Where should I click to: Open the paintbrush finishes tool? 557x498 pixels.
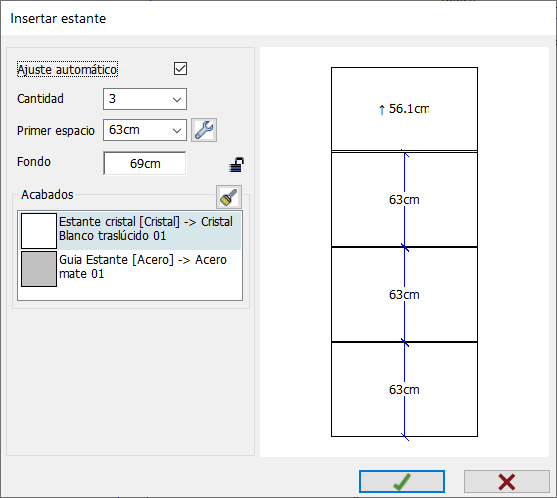229,197
